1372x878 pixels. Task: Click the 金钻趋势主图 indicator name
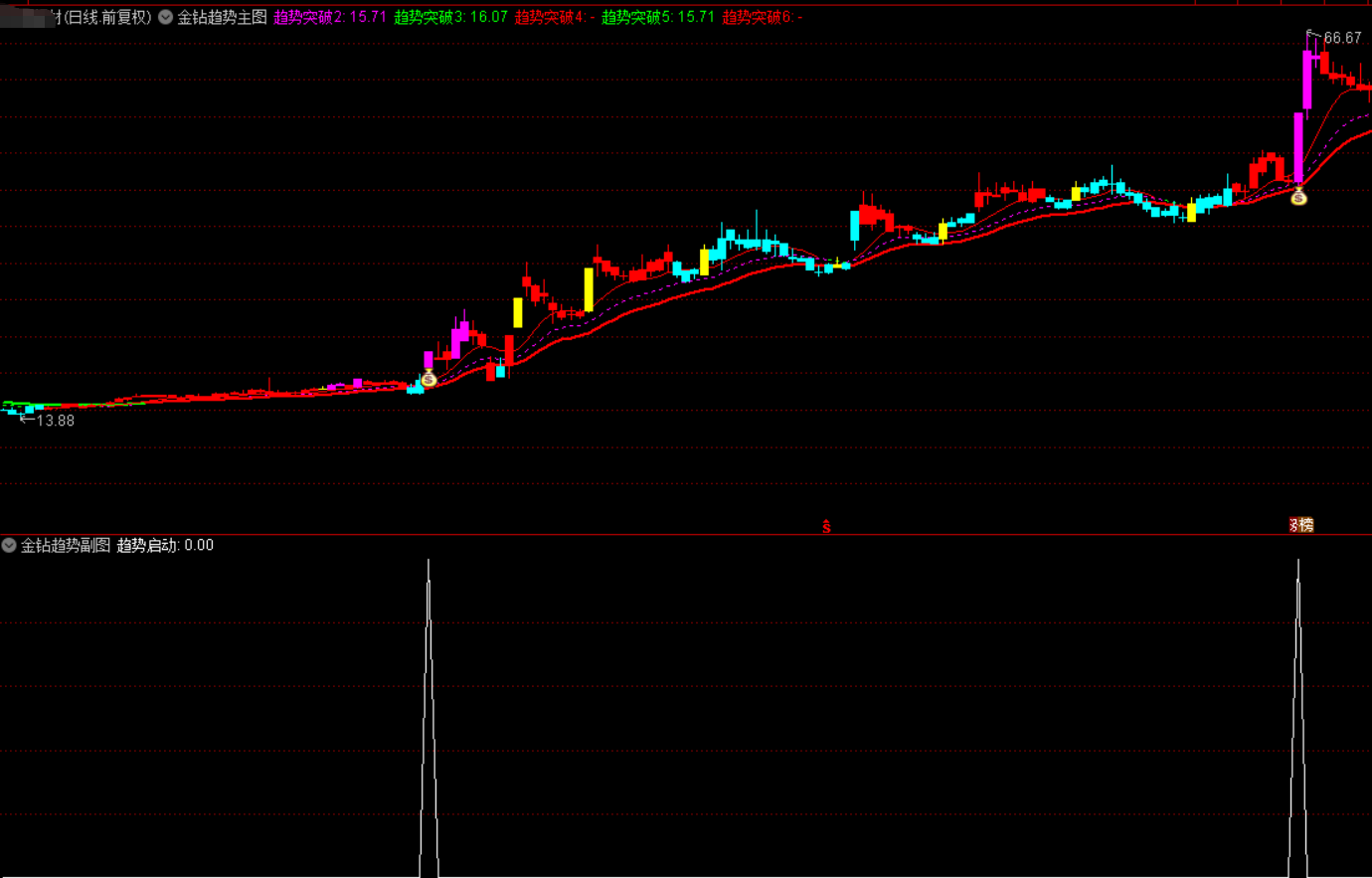(x=223, y=17)
